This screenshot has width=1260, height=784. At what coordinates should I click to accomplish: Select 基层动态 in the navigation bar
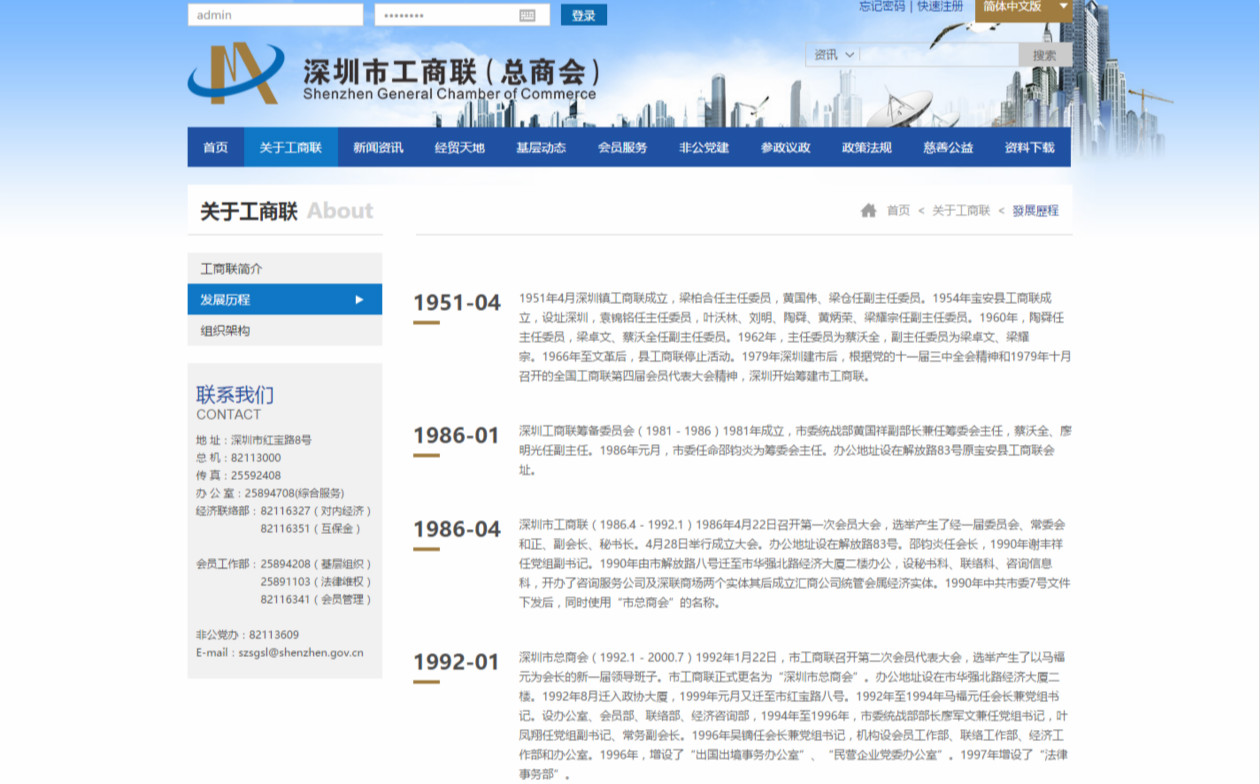coord(541,147)
